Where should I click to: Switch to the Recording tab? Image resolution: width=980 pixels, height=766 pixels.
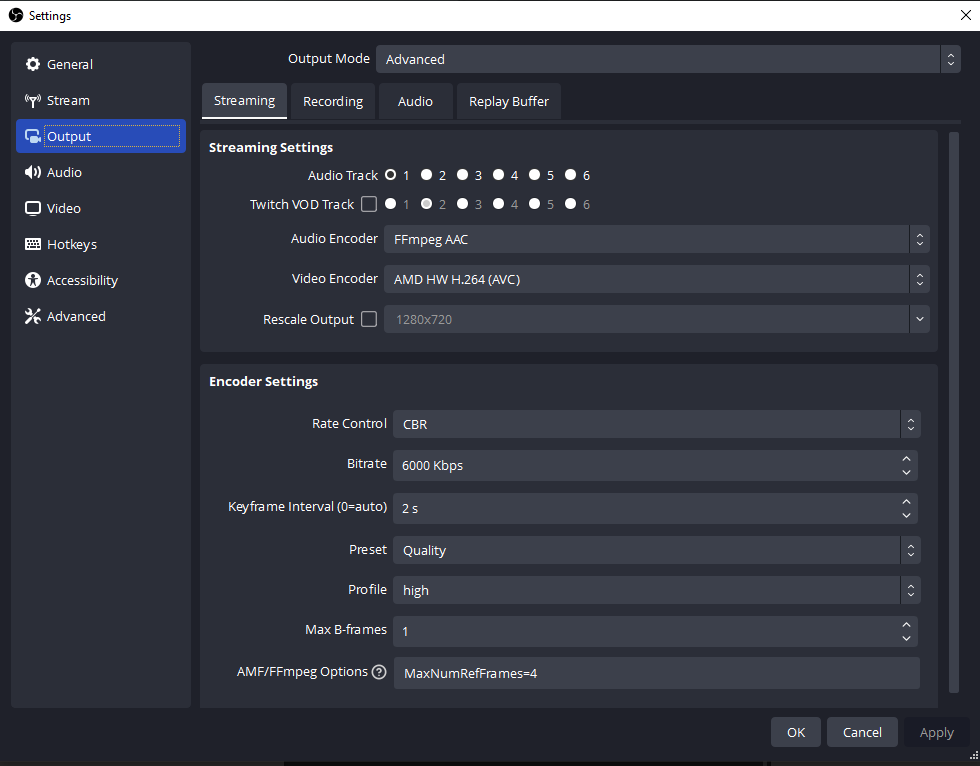[333, 101]
